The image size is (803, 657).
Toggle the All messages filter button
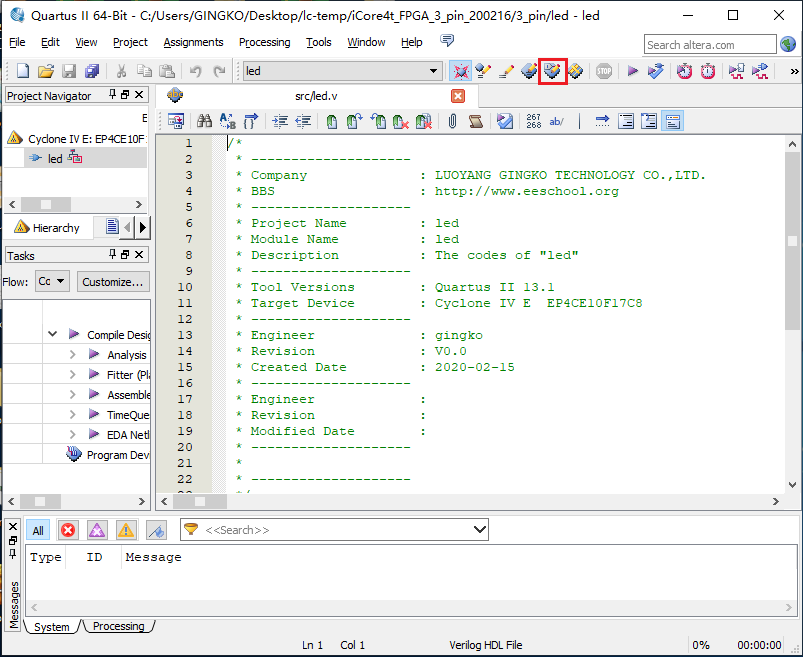[38, 530]
